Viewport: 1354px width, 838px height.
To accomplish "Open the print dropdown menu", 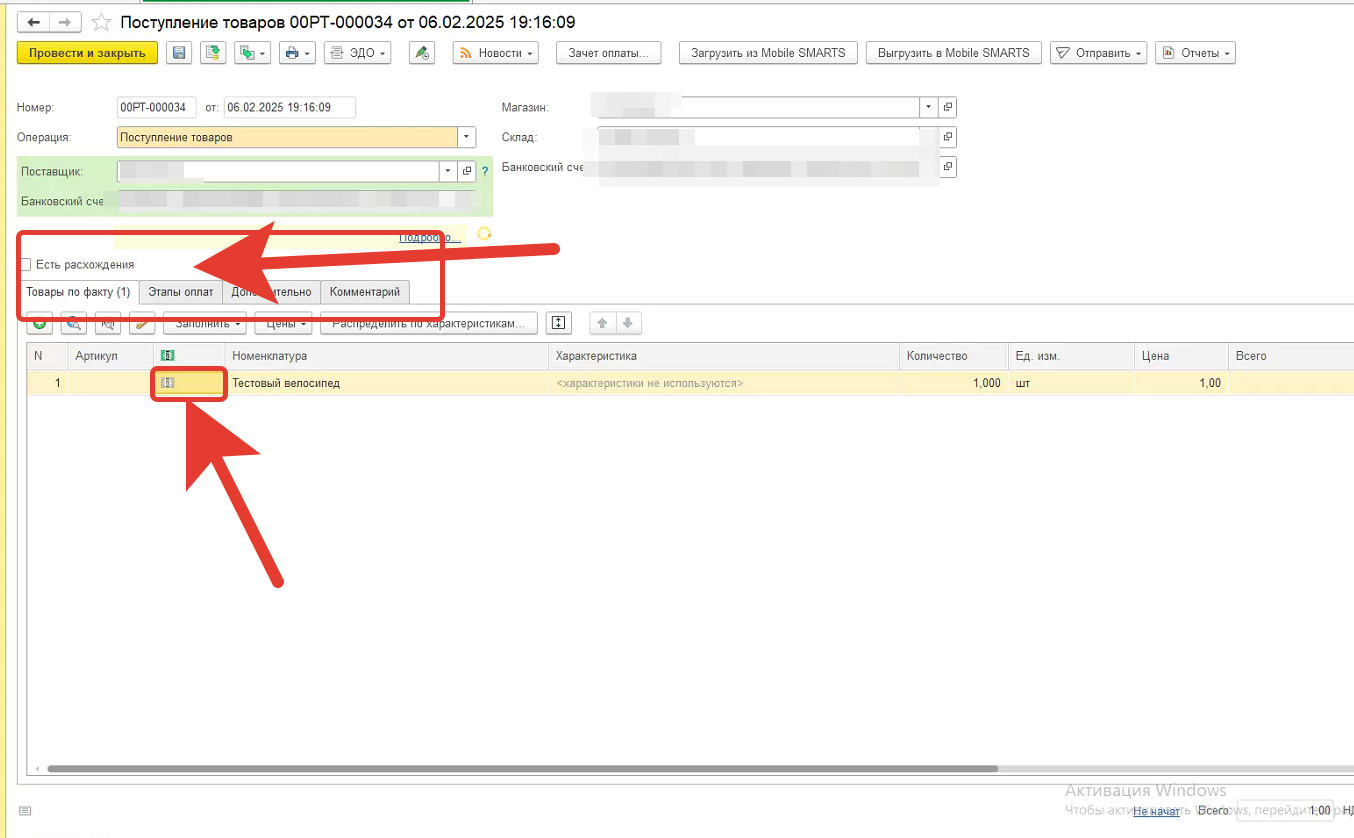I will click(297, 53).
